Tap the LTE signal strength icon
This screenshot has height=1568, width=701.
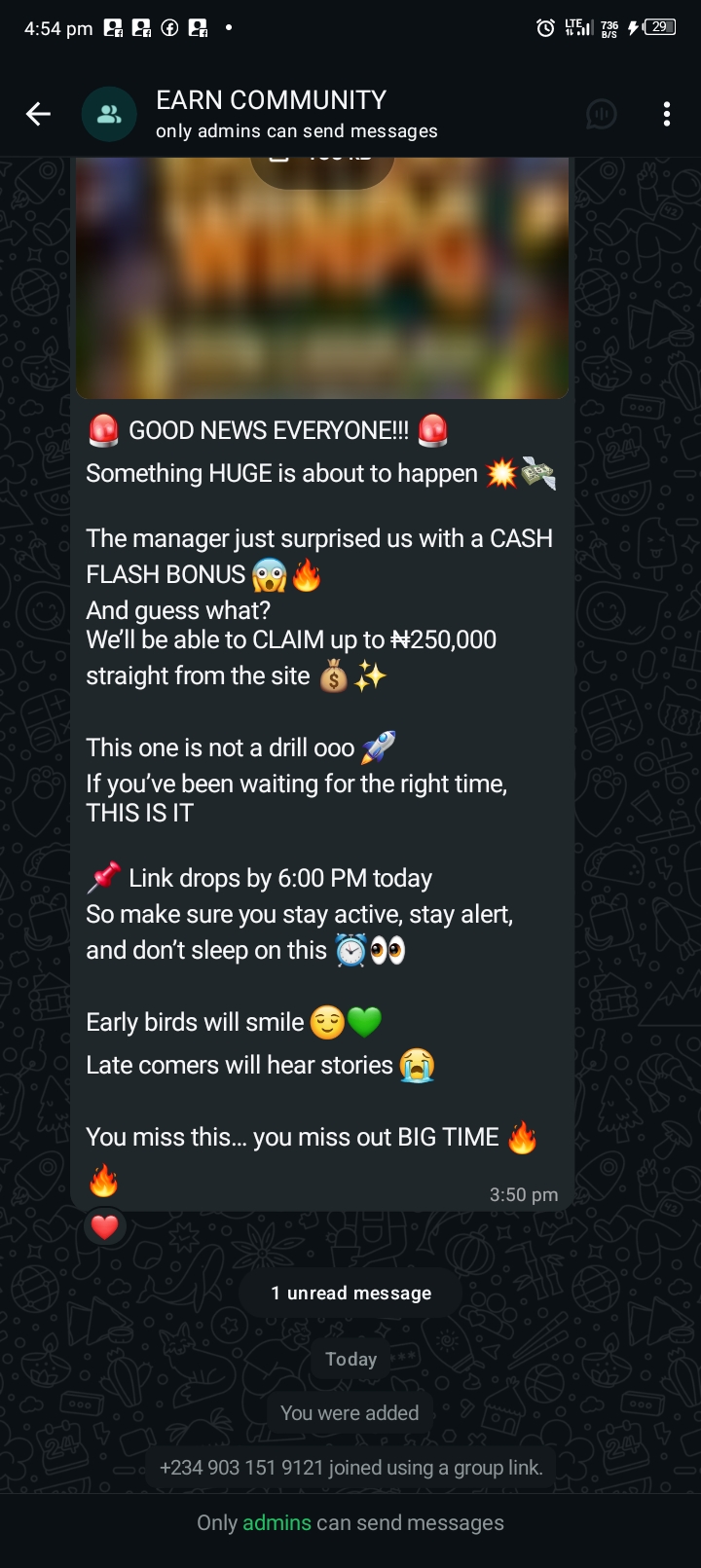pyautogui.click(x=578, y=27)
